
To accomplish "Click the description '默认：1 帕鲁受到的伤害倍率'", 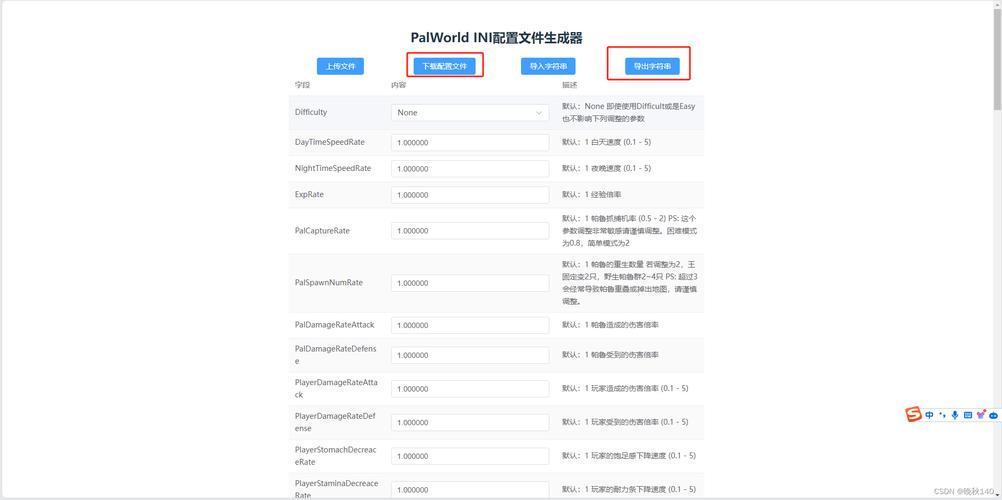I will click(x=610, y=355).
